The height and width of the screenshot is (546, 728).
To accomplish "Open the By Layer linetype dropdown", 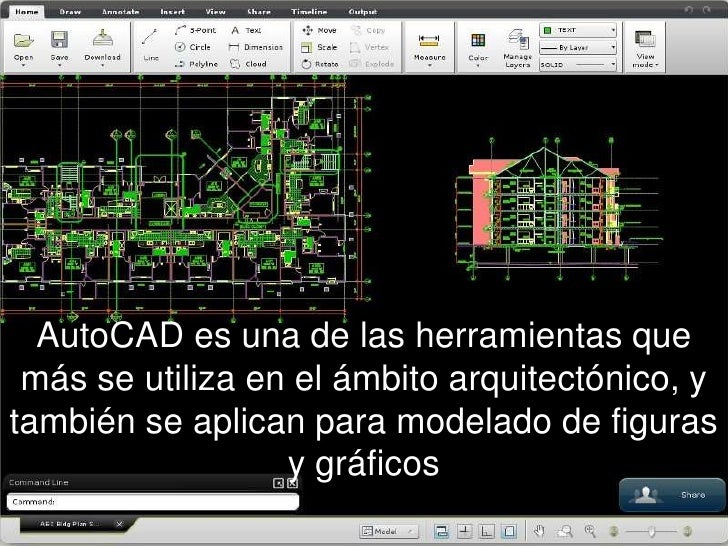I will (578, 47).
